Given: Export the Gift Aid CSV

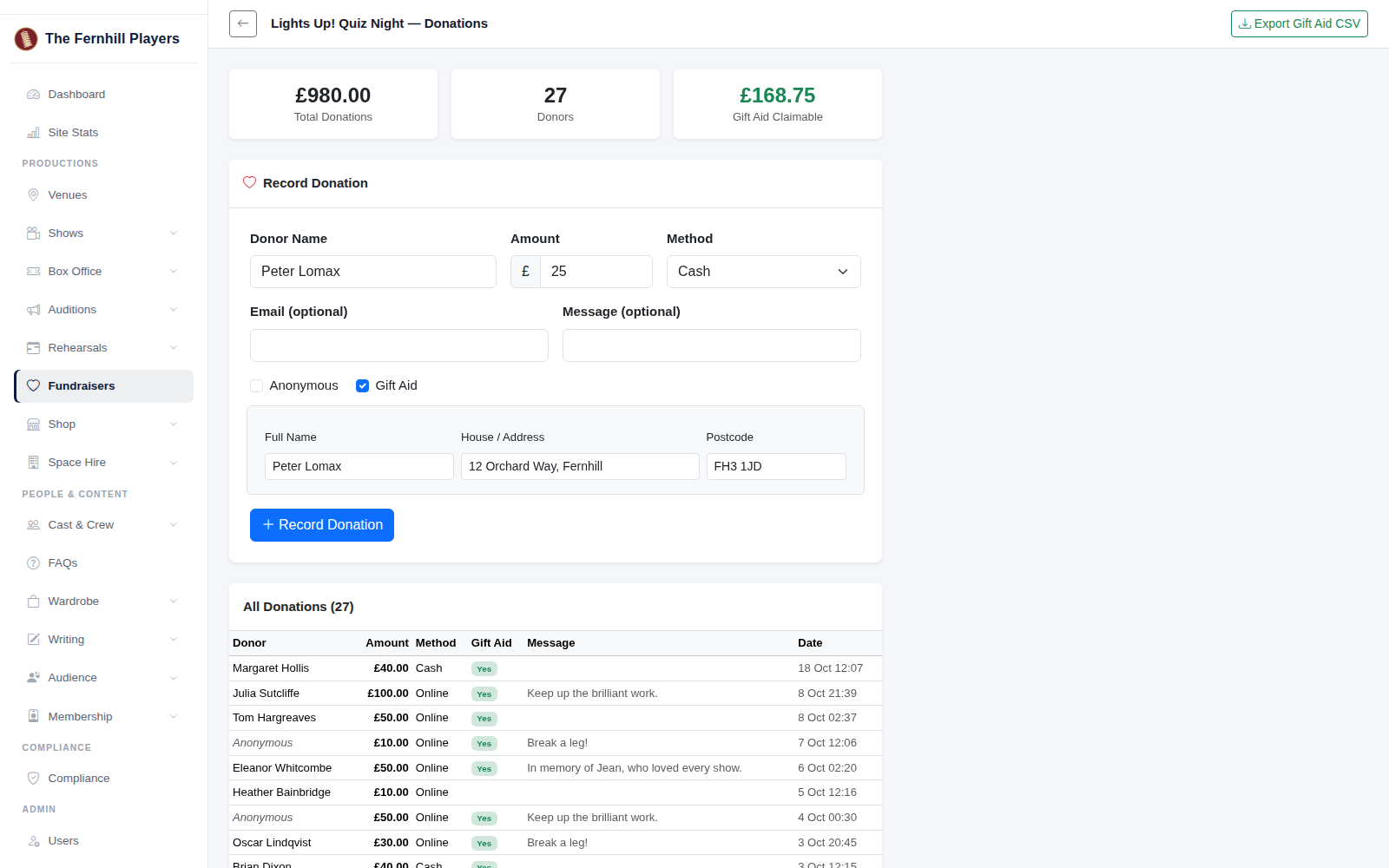Looking at the screenshot, I should pos(1299,23).
